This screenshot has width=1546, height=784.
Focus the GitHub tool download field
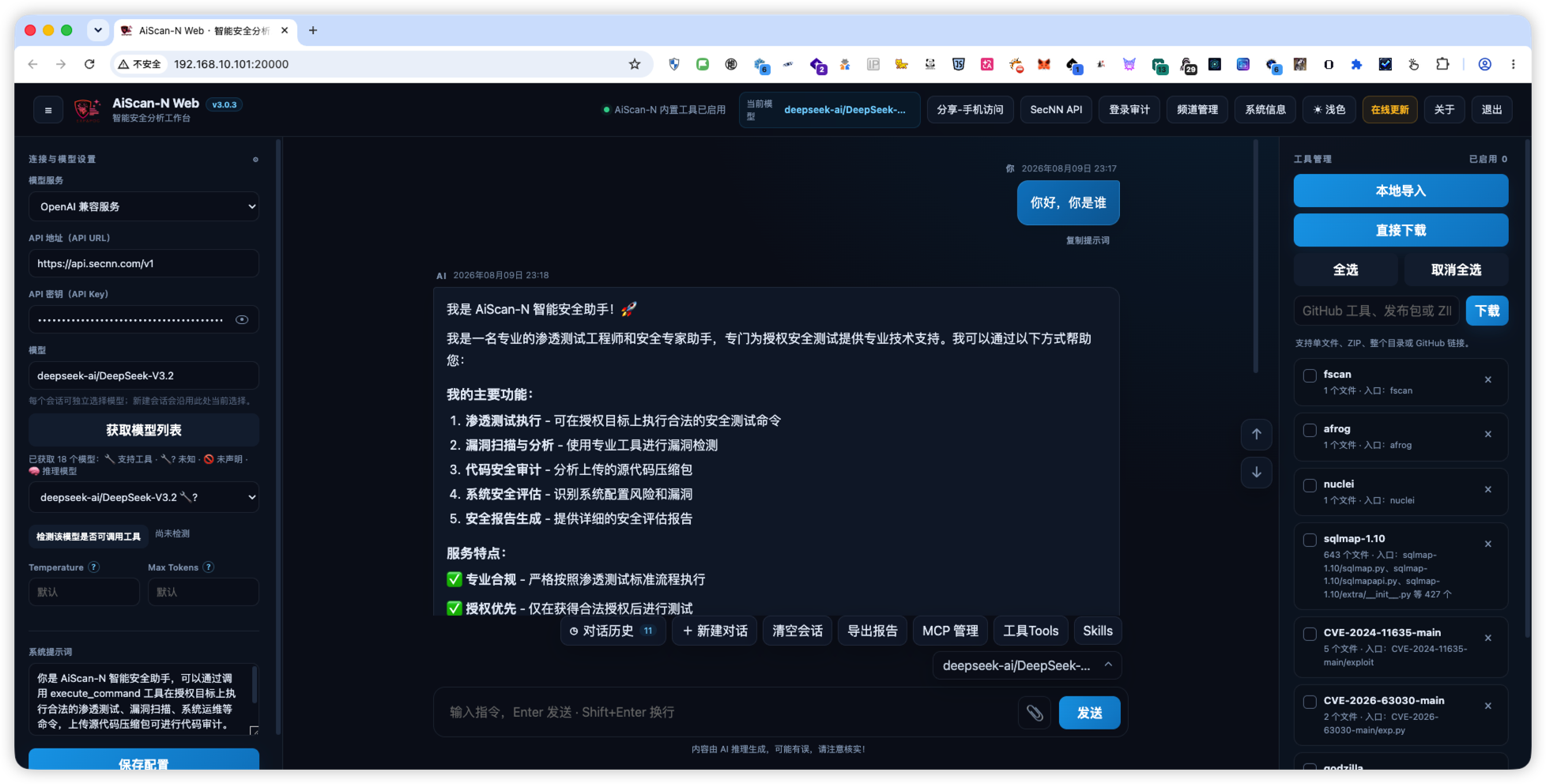tap(1376, 311)
